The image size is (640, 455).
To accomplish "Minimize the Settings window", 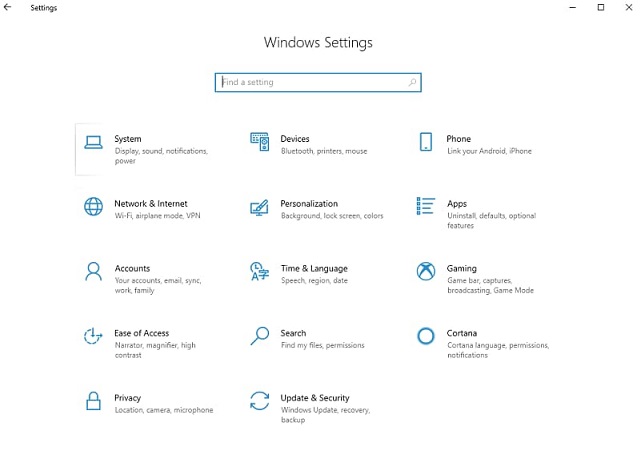I will pos(573,7).
